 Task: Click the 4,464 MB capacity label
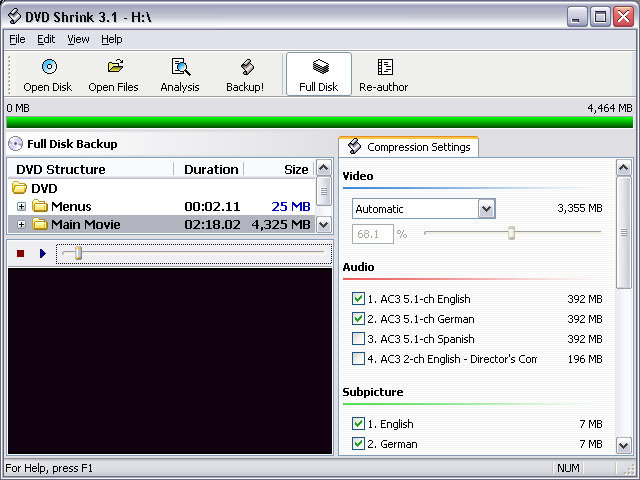click(x=610, y=108)
